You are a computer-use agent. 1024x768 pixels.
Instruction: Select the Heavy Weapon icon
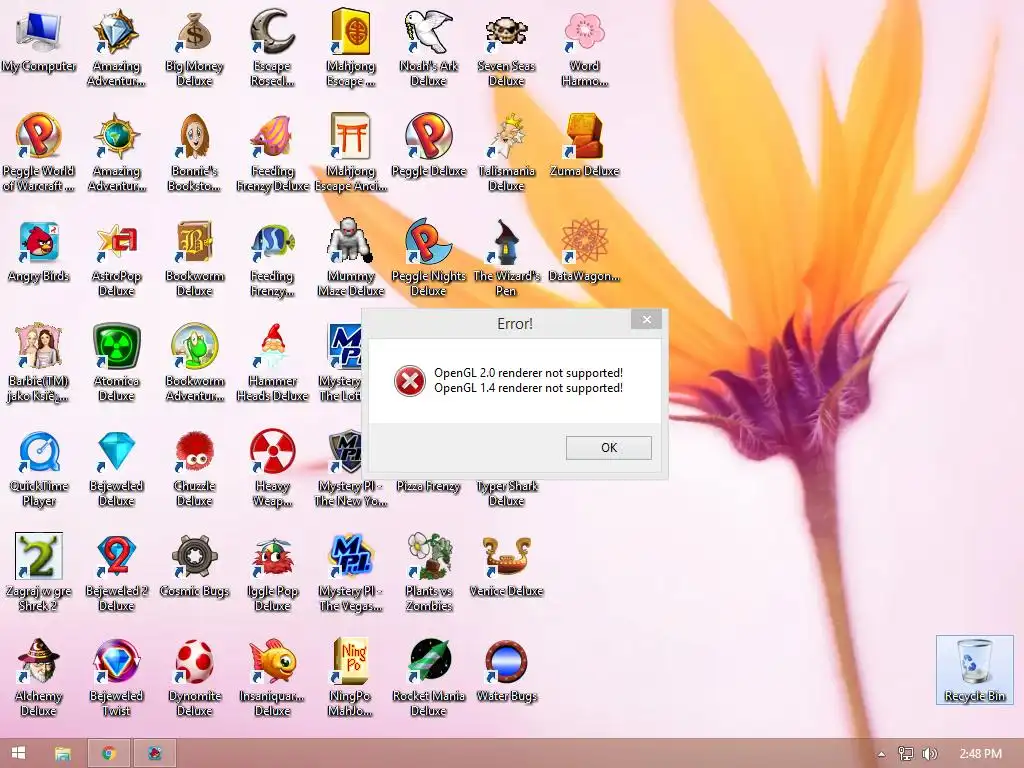(272, 451)
